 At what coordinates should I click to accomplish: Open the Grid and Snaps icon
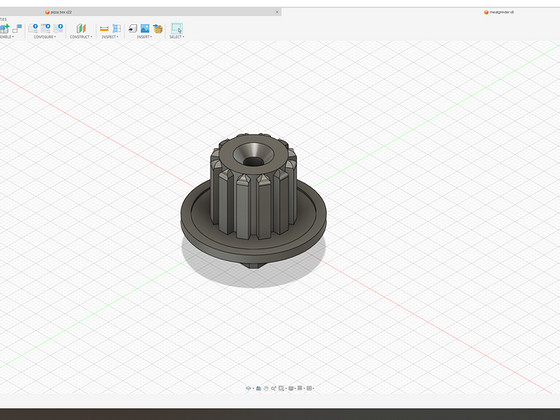coord(300,388)
